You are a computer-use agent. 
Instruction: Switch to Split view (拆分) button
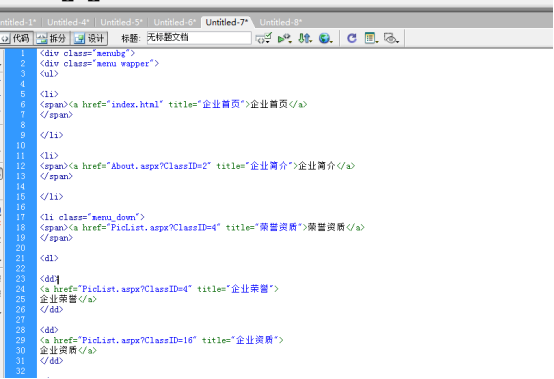pos(52,38)
